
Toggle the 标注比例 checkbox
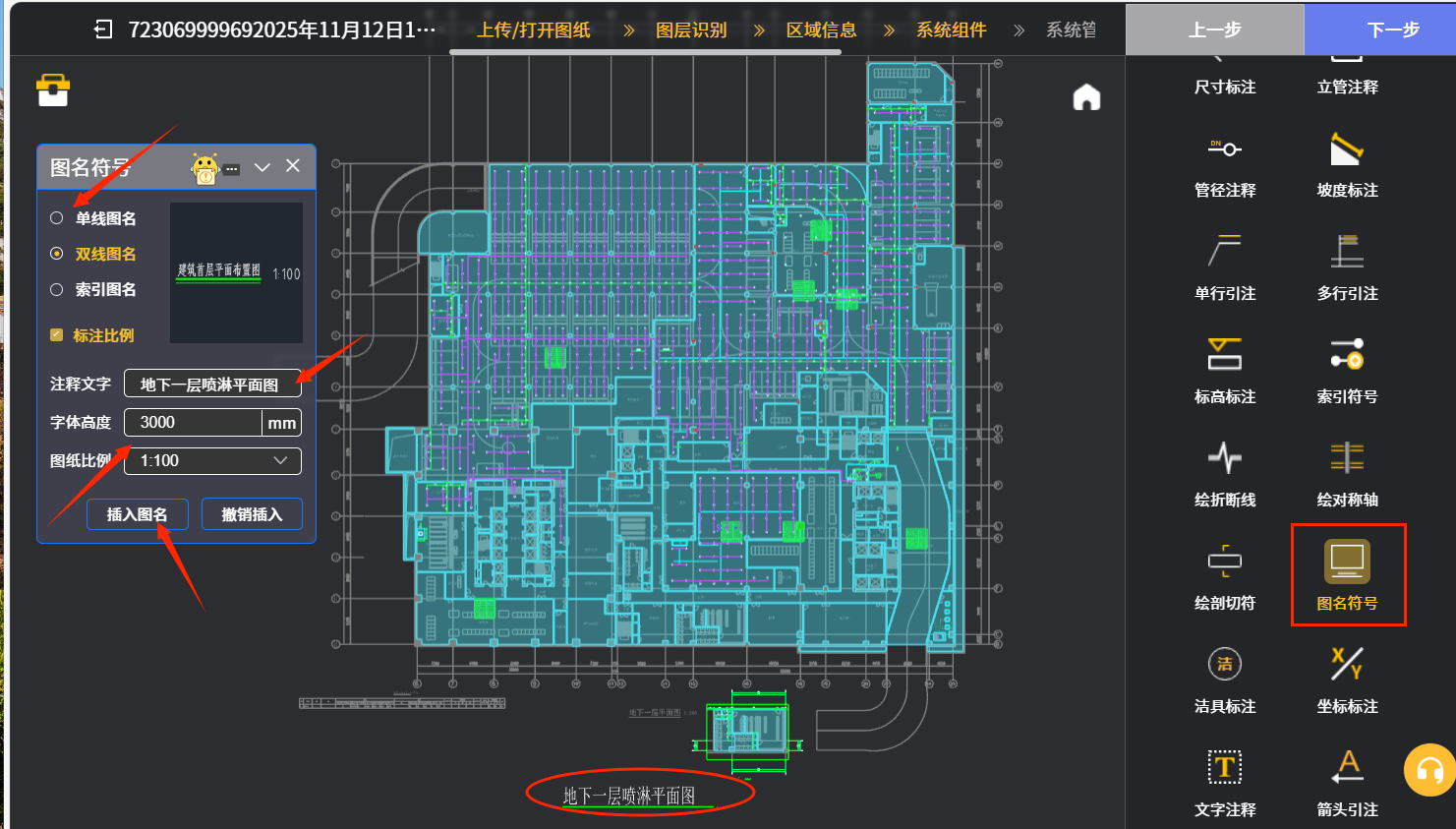point(57,335)
